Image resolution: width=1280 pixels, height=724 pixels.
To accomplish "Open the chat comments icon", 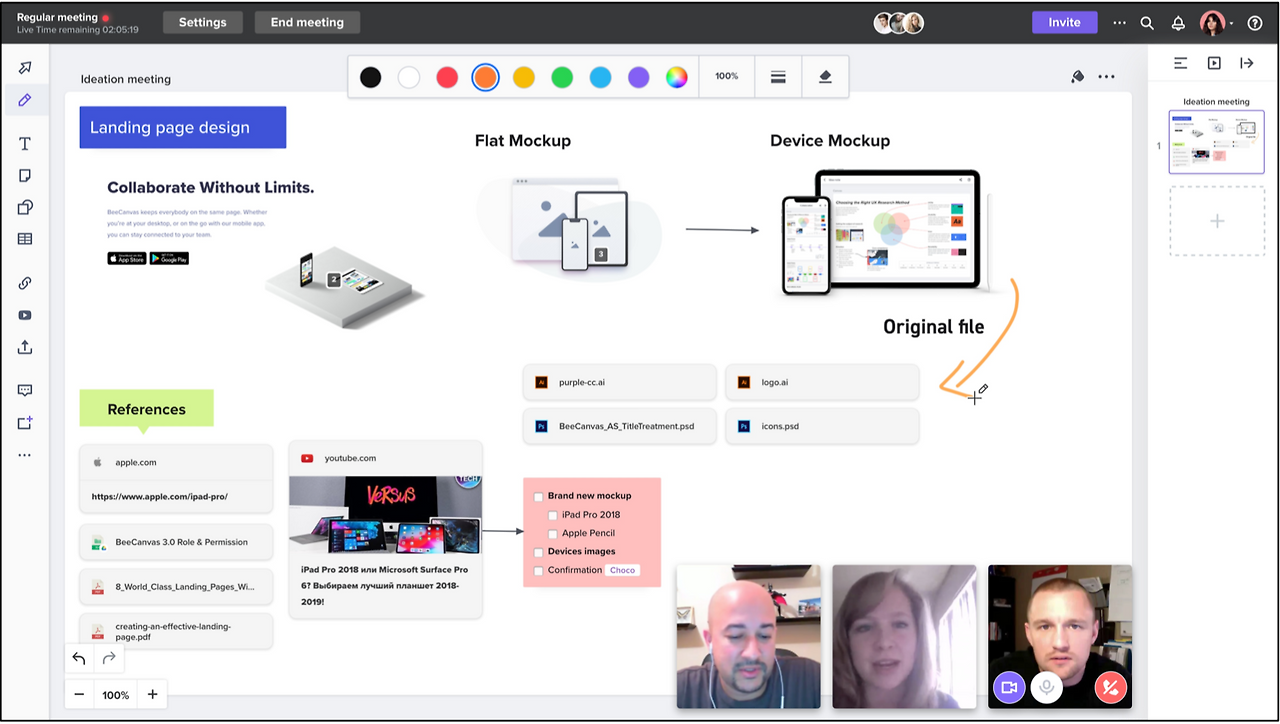I will click(x=25, y=390).
